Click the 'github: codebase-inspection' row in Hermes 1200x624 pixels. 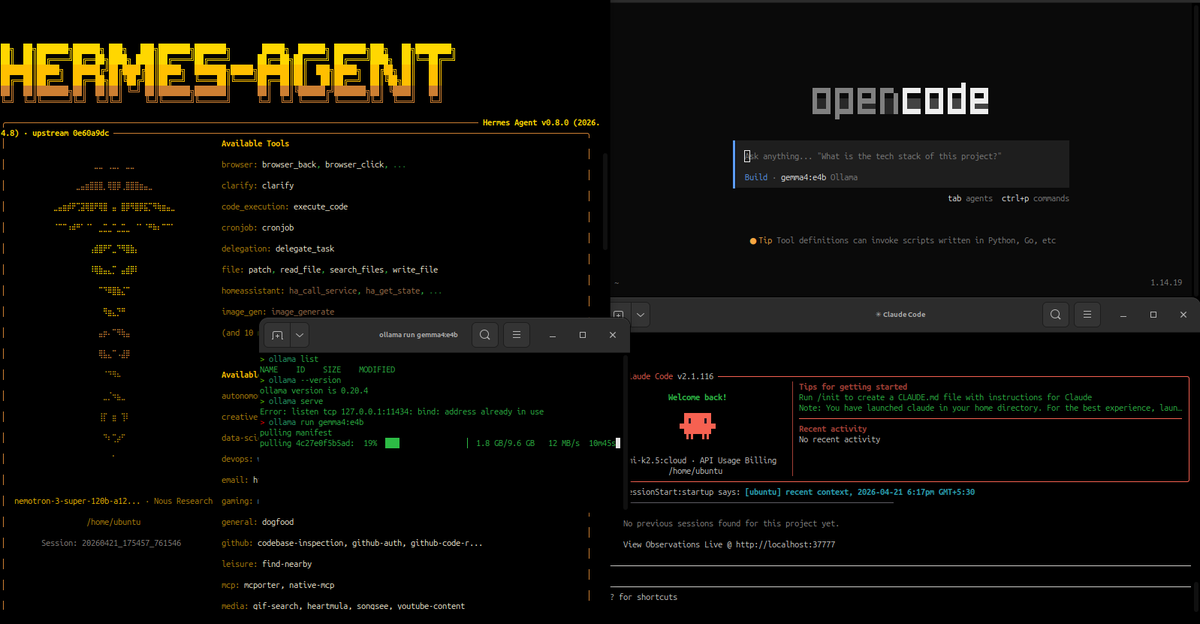pos(352,543)
